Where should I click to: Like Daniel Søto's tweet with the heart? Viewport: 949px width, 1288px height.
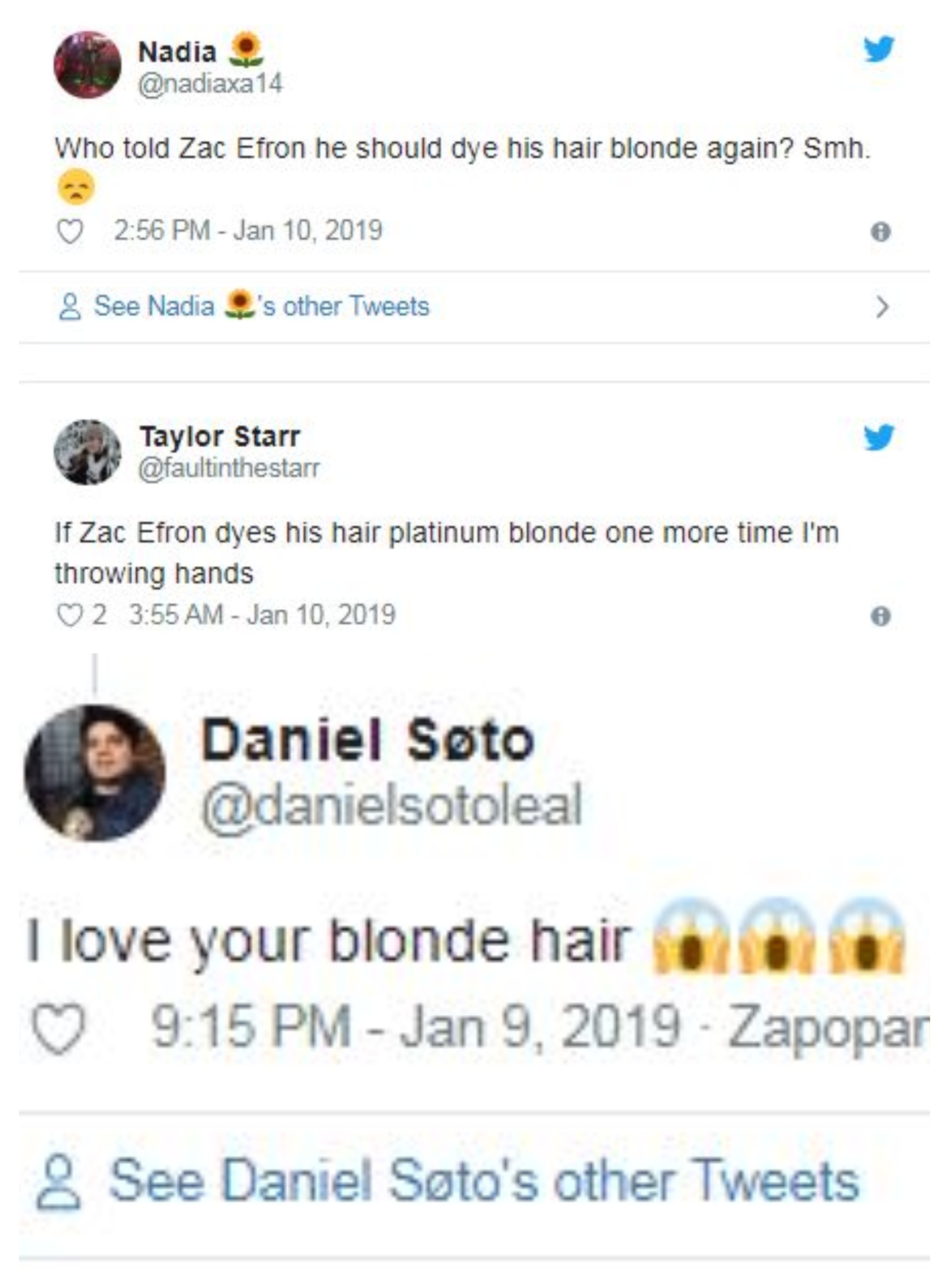[x=58, y=1027]
